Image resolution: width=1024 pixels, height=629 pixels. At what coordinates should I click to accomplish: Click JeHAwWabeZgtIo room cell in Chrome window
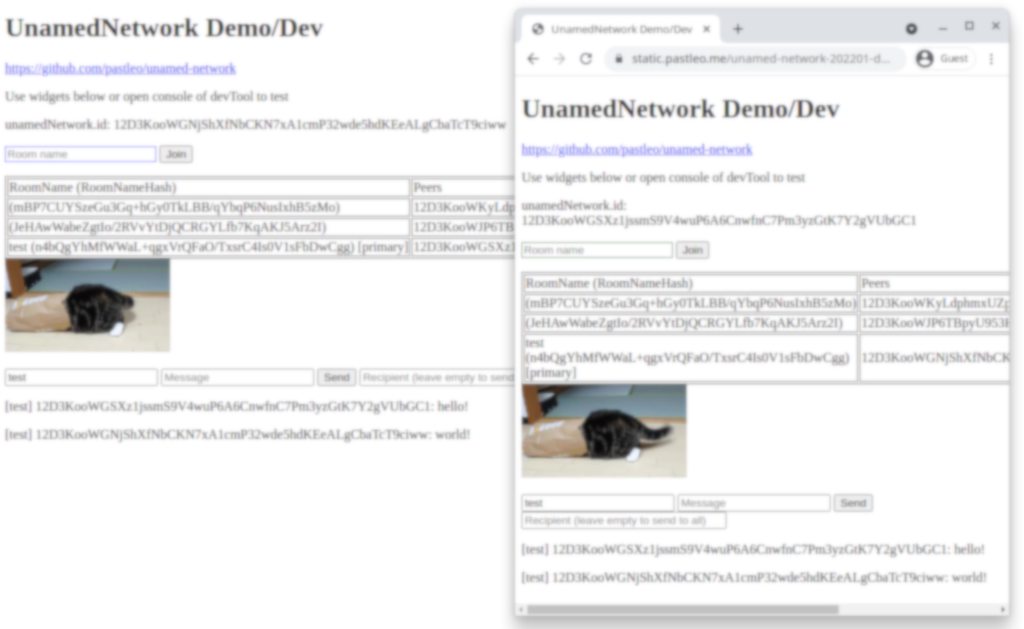pyautogui.click(x=690, y=323)
